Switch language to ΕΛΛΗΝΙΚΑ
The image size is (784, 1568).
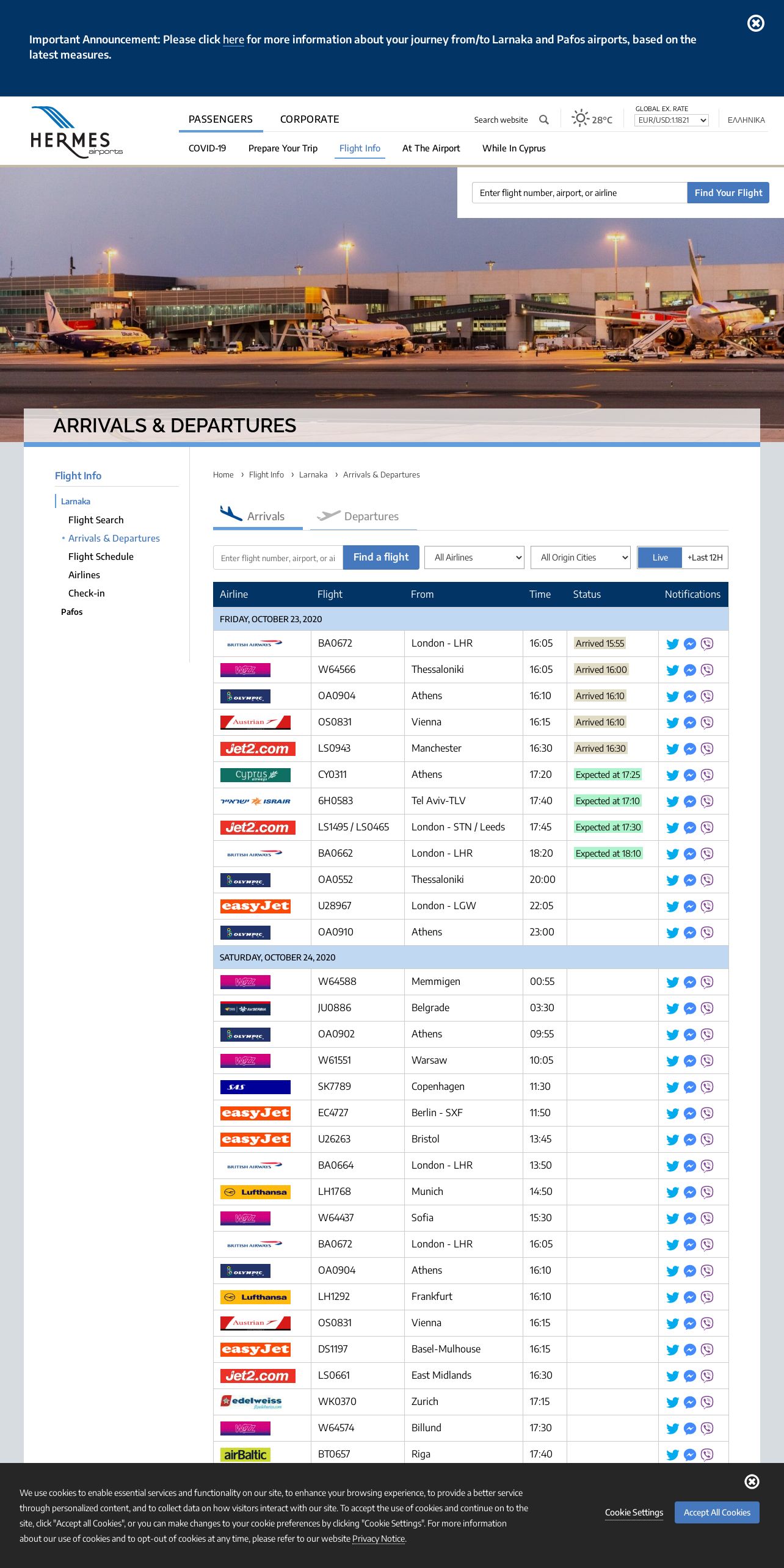tap(746, 120)
